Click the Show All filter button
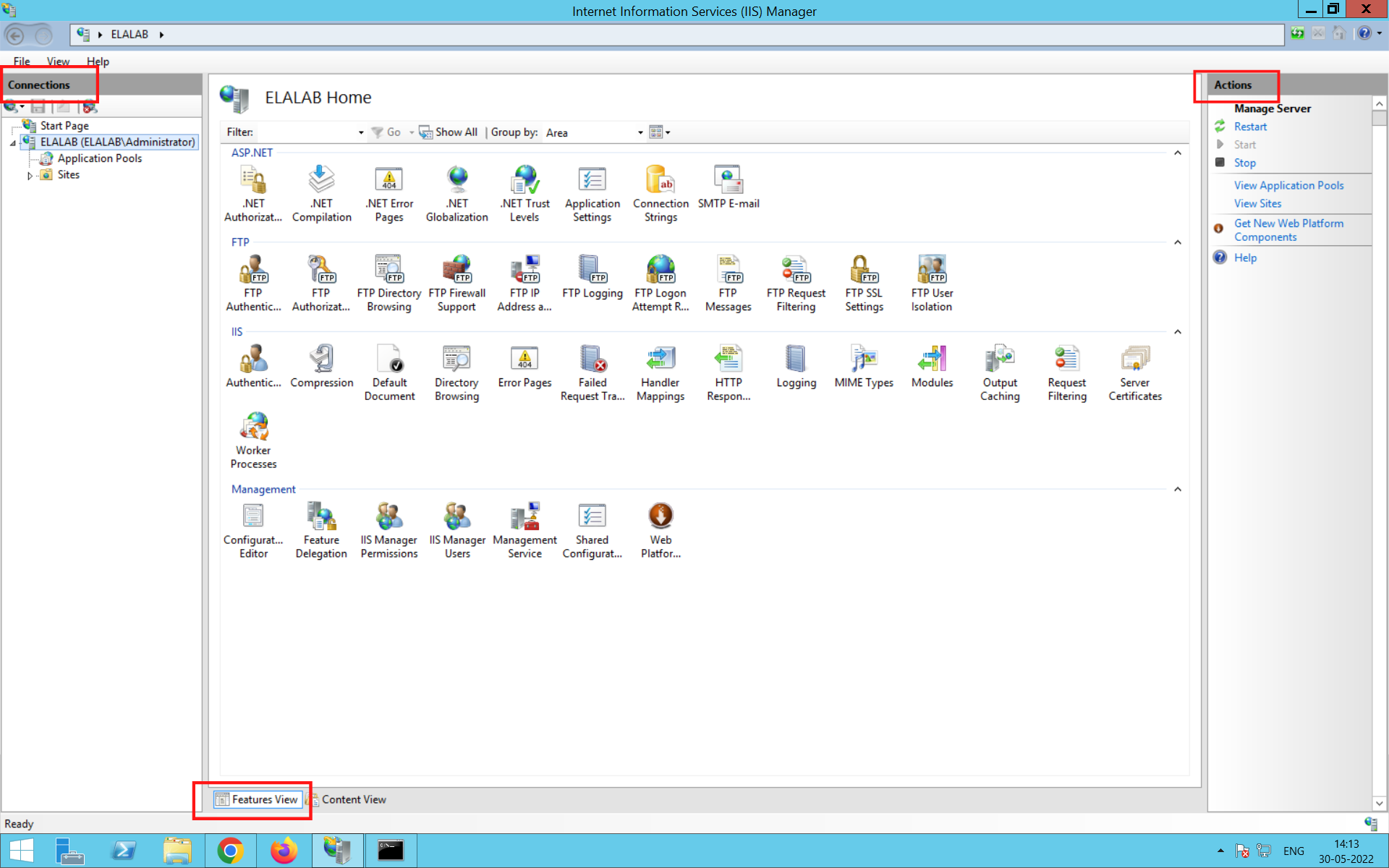 (447, 131)
